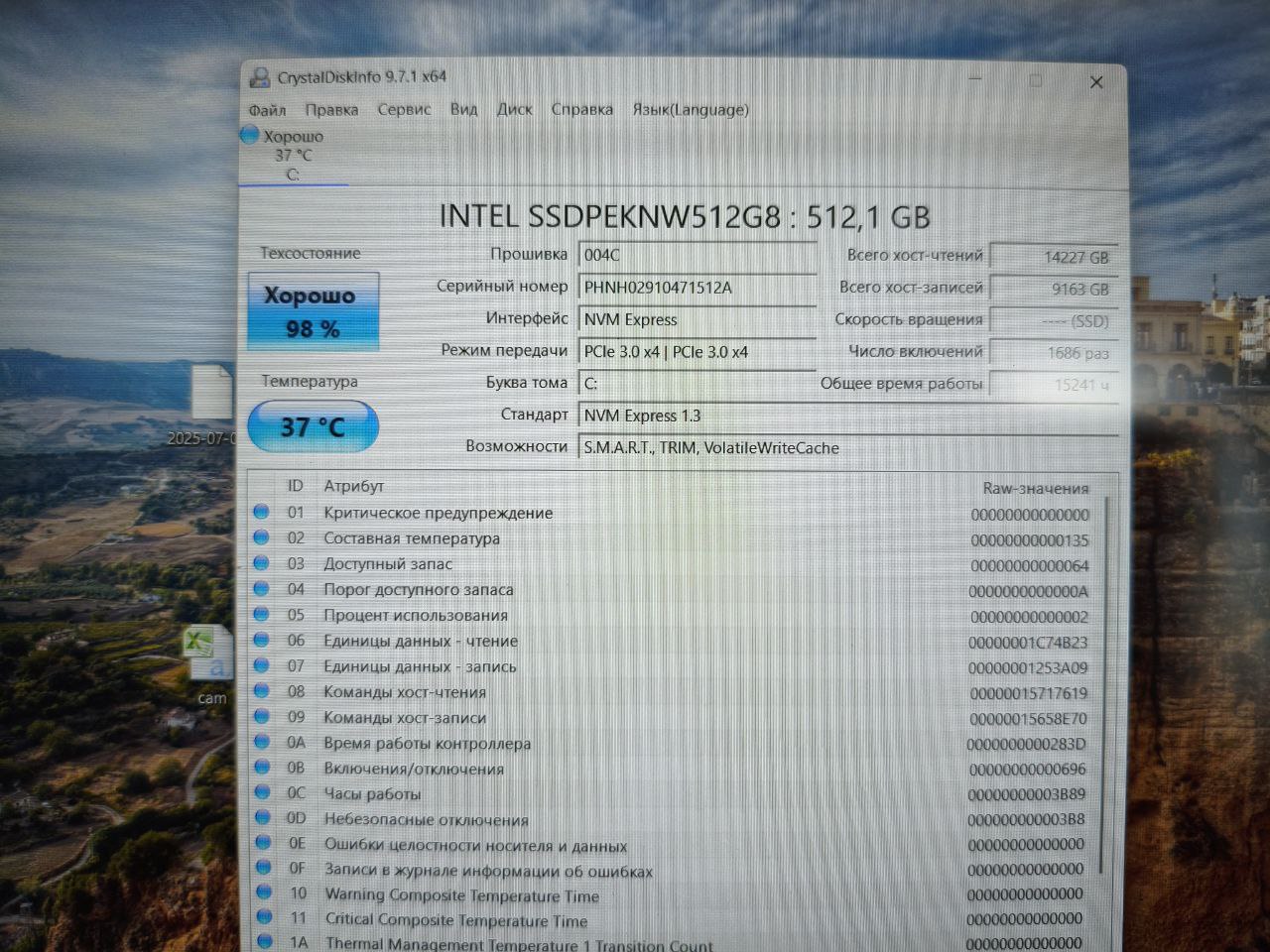Click status circle of Единицы данных - запись row
1270x952 pixels.
tap(262, 666)
